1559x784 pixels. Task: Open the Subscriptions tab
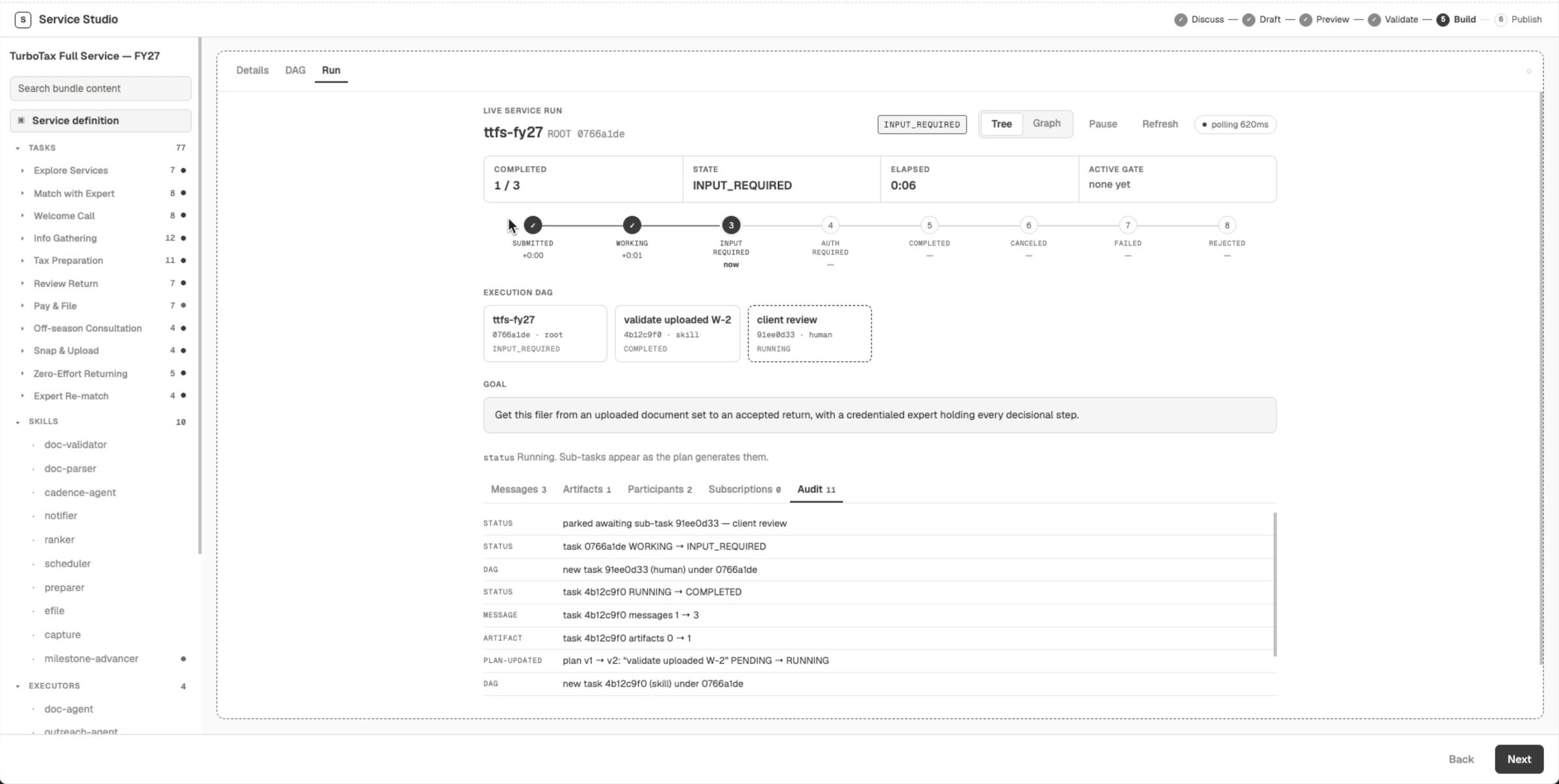coord(744,489)
